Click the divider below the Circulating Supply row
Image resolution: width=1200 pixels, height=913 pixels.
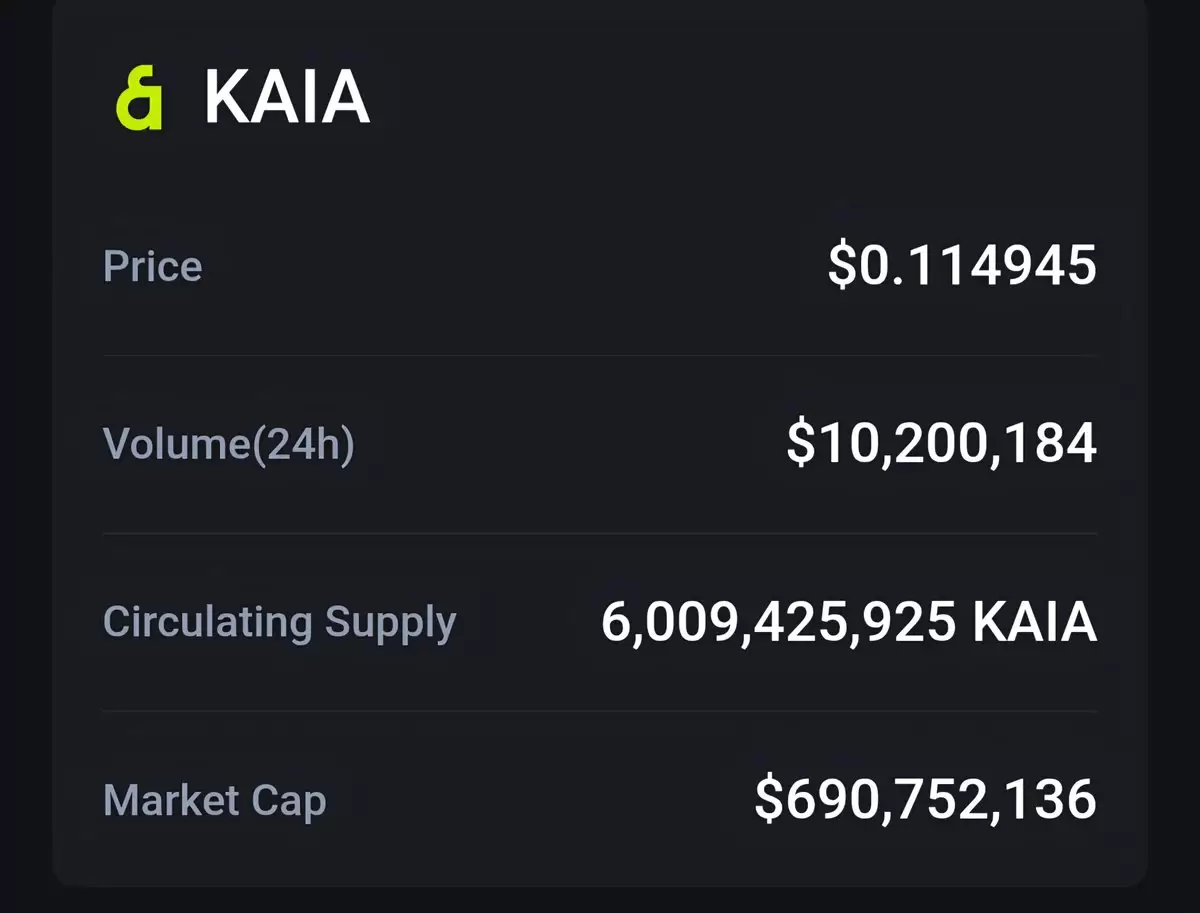click(x=600, y=711)
